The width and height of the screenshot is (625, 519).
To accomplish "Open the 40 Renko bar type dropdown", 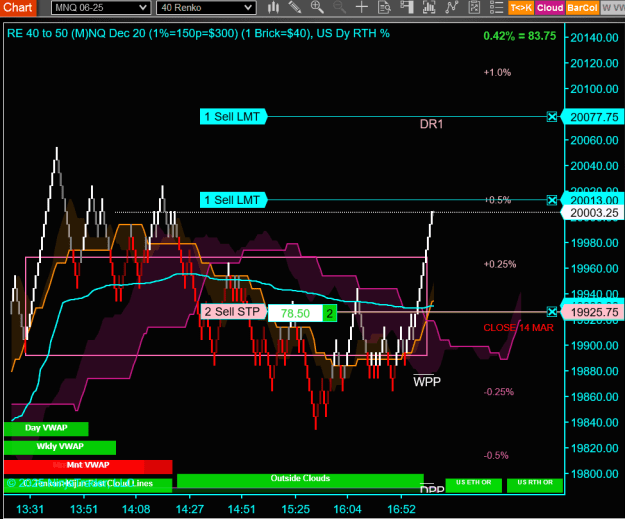I will click(x=206, y=8).
